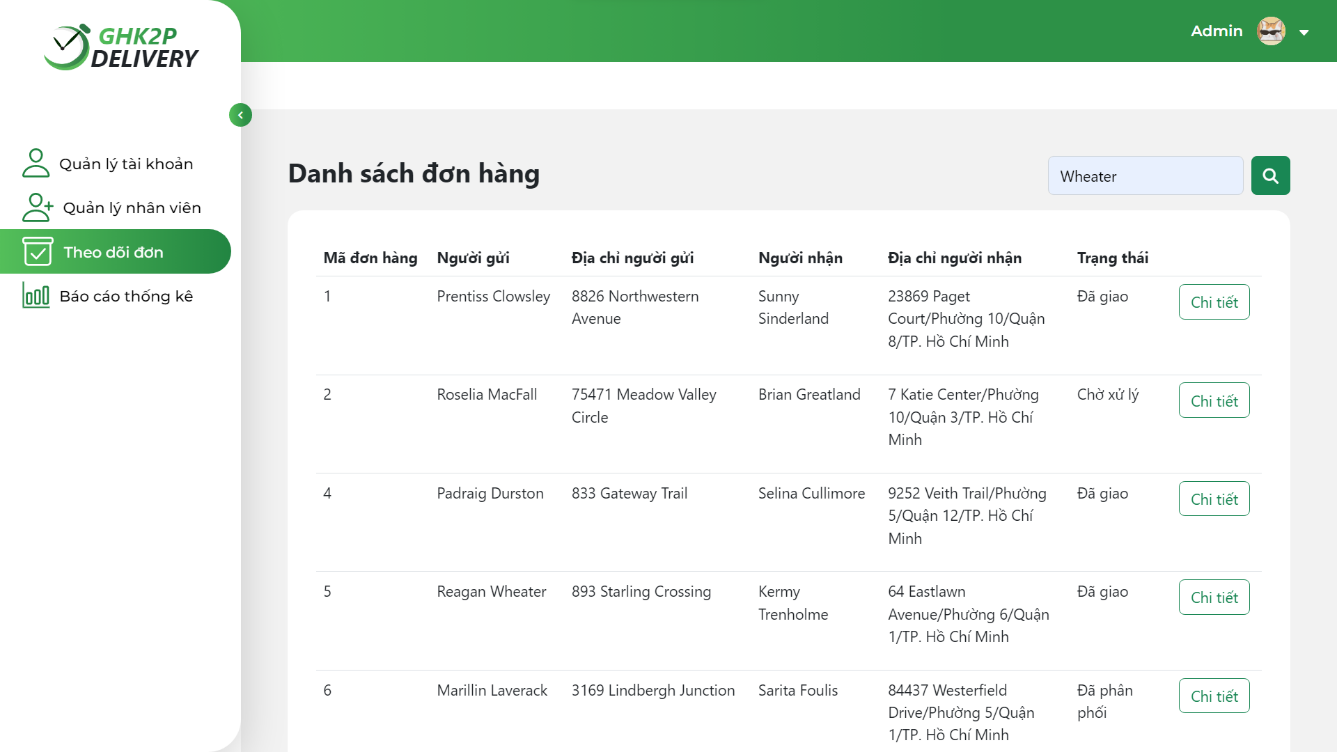The image size is (1337, 752).
Task: Click the add-employee person icon
Action: [38, 207]
